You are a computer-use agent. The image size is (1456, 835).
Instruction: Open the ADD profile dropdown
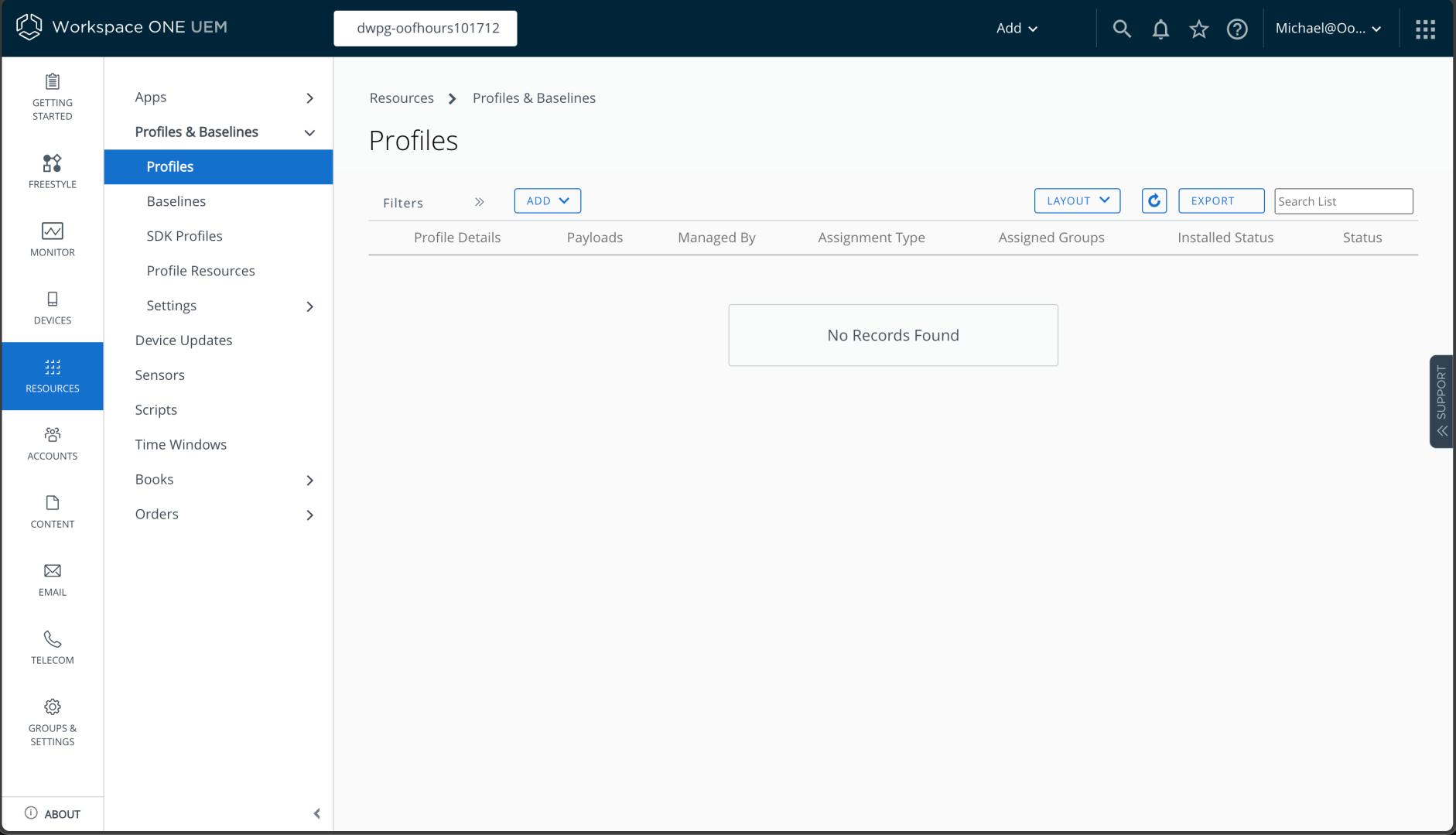547,200
